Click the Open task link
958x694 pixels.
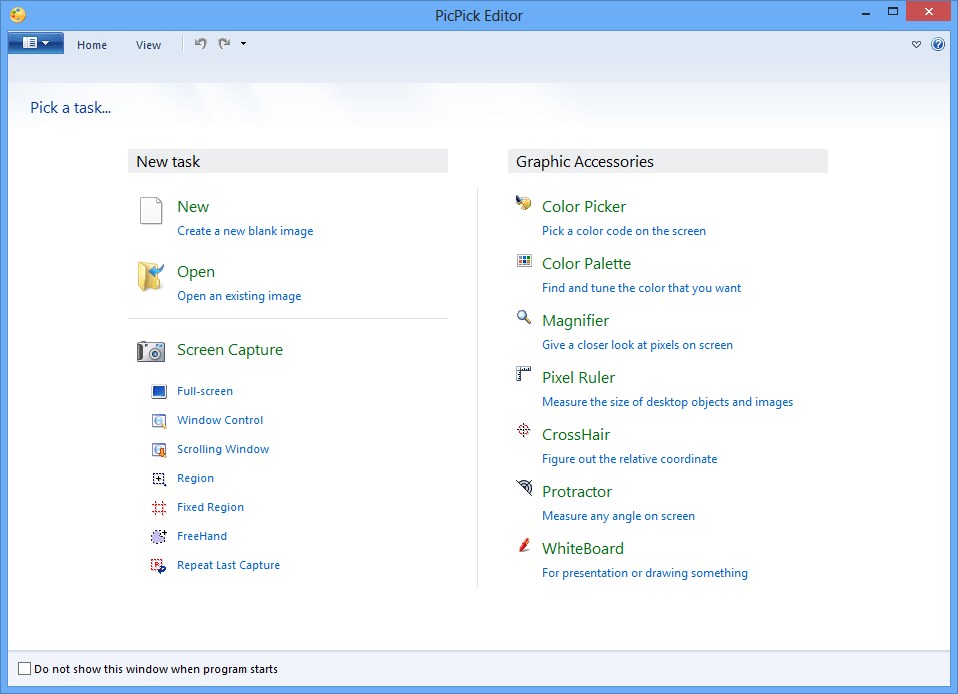pyautogui.click(x=196, y=272)
